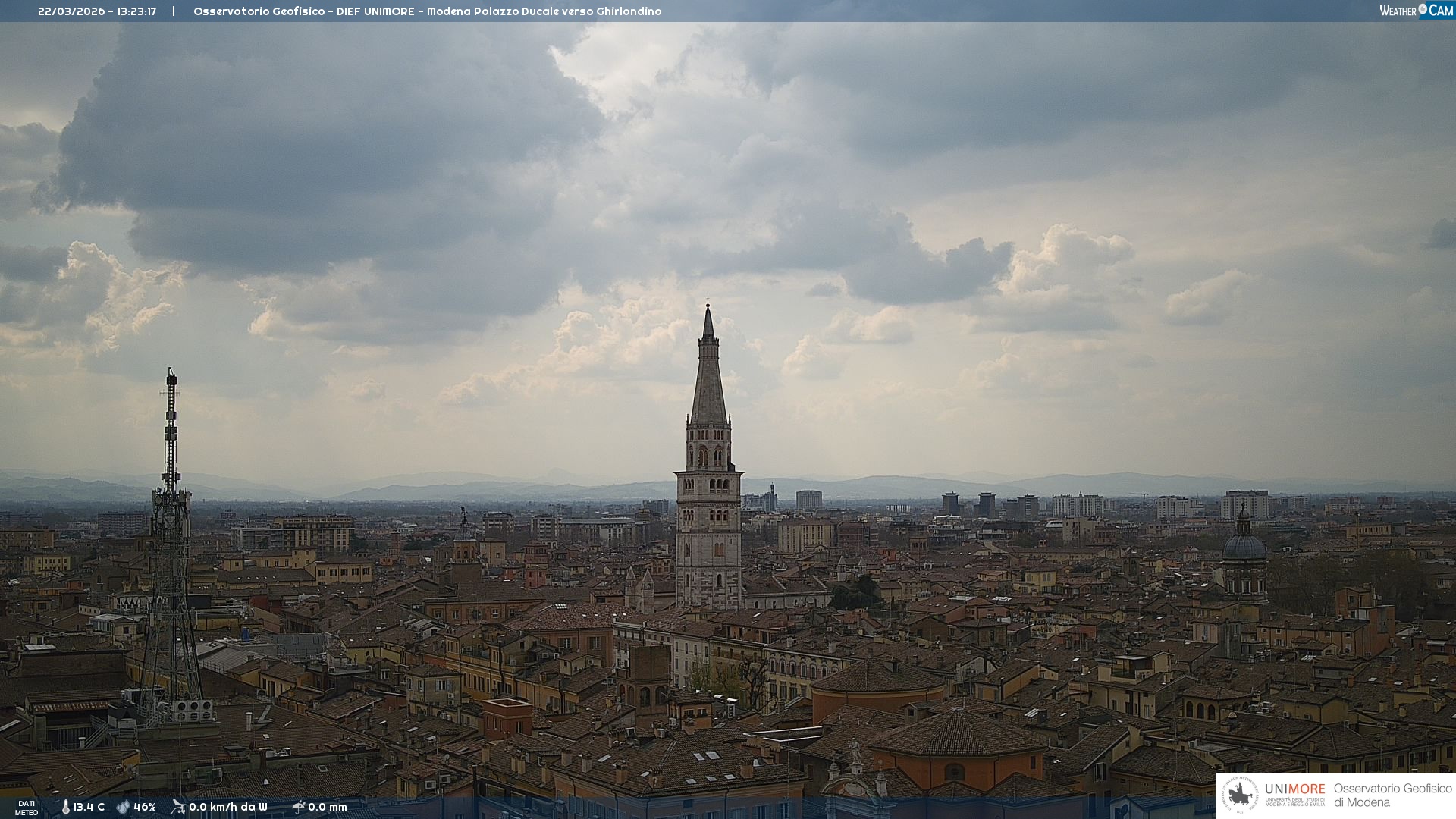The width and height of the screenshot is (1456, 819).
Task: Click the wind anemometer icon
Action: pos(178,807)
